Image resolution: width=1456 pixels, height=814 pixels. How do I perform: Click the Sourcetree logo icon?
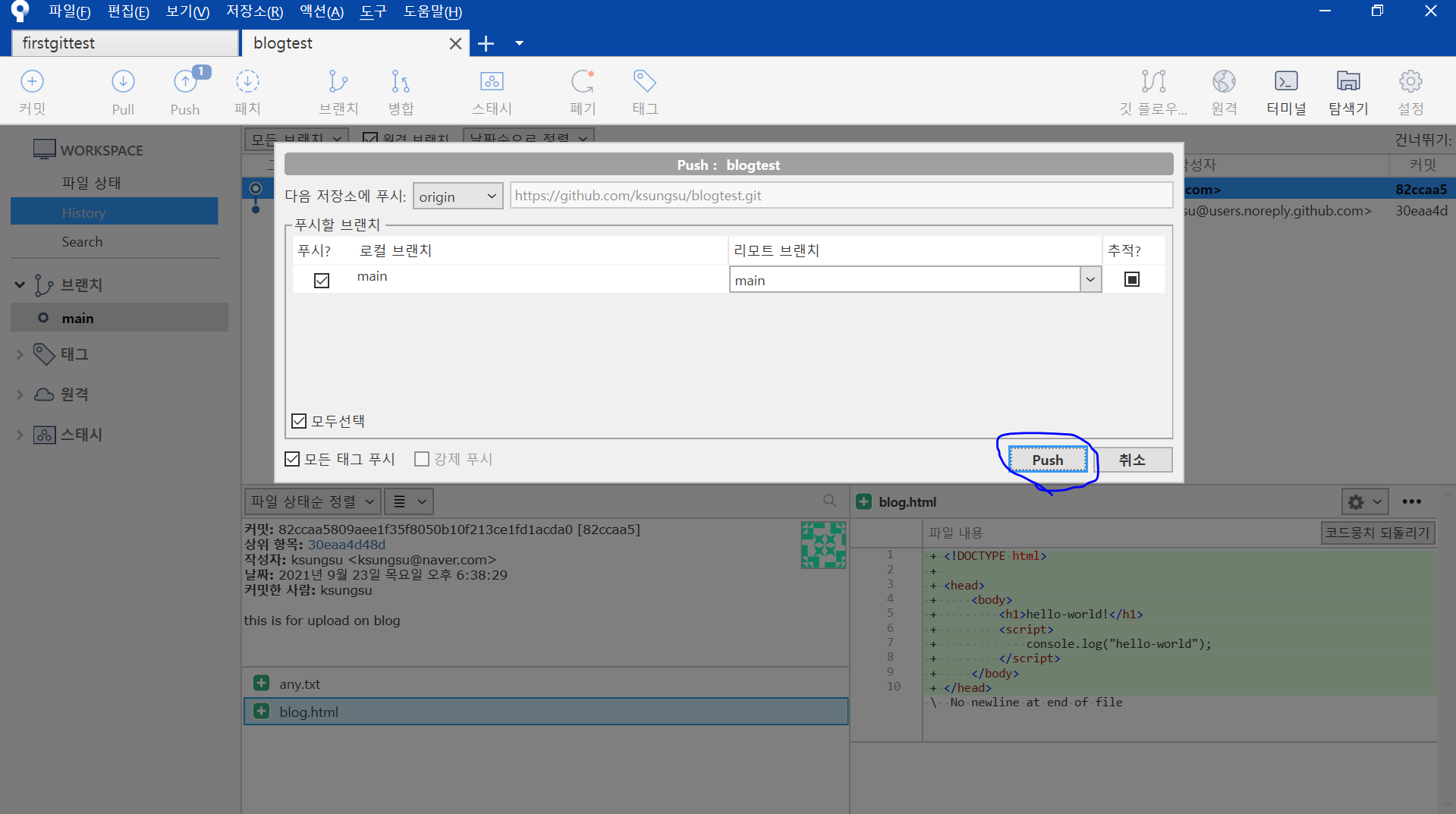point(20,11)
